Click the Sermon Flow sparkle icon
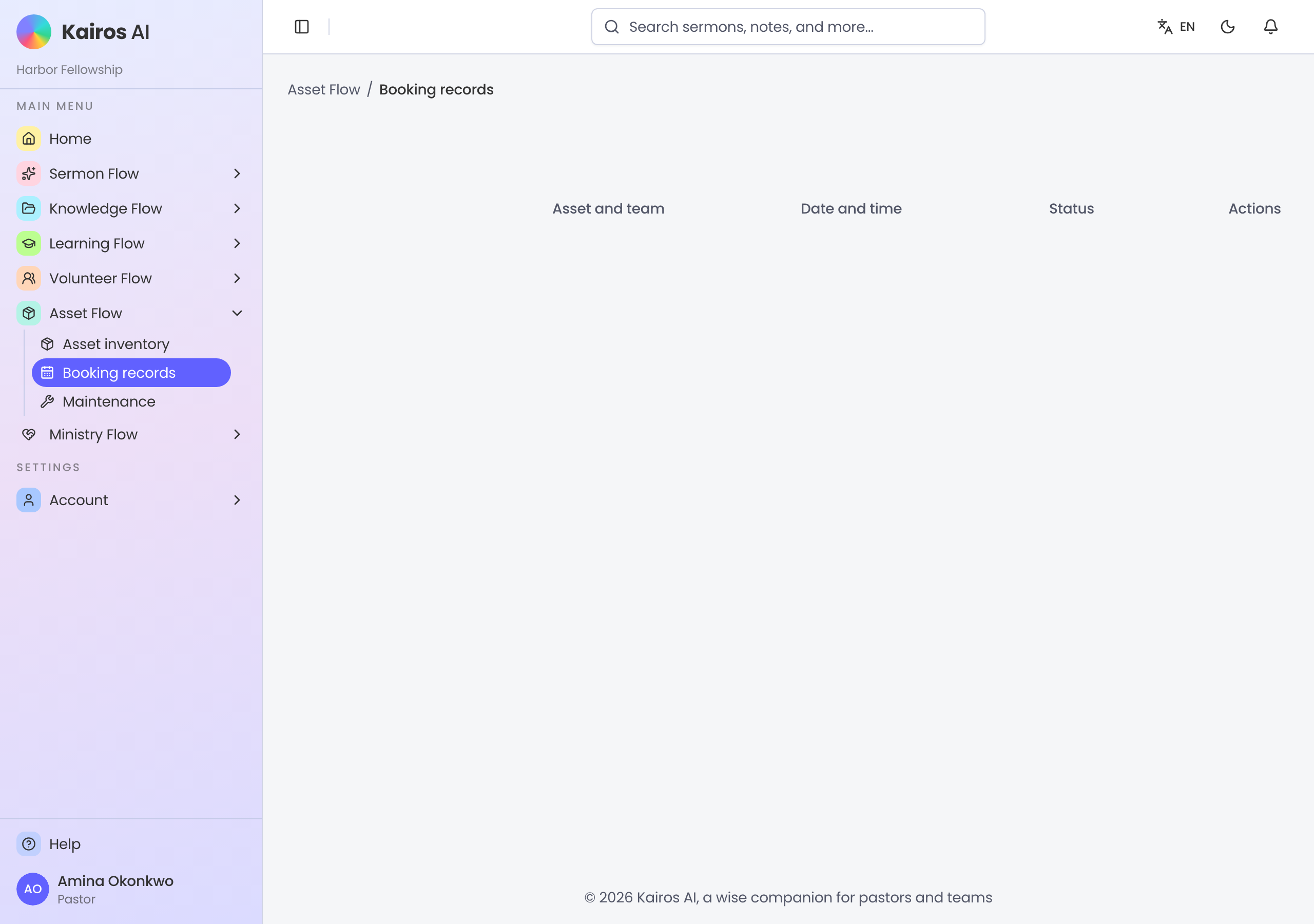1314x924 pixels. (x=29, y=174)
